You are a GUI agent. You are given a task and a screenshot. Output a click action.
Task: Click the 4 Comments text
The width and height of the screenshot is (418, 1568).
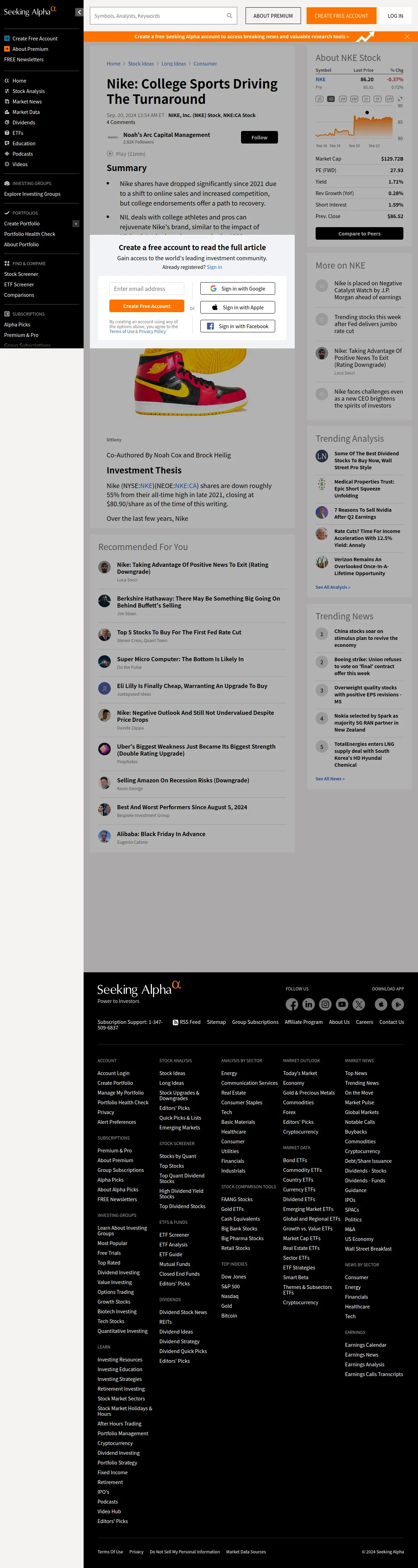point(121,122)
